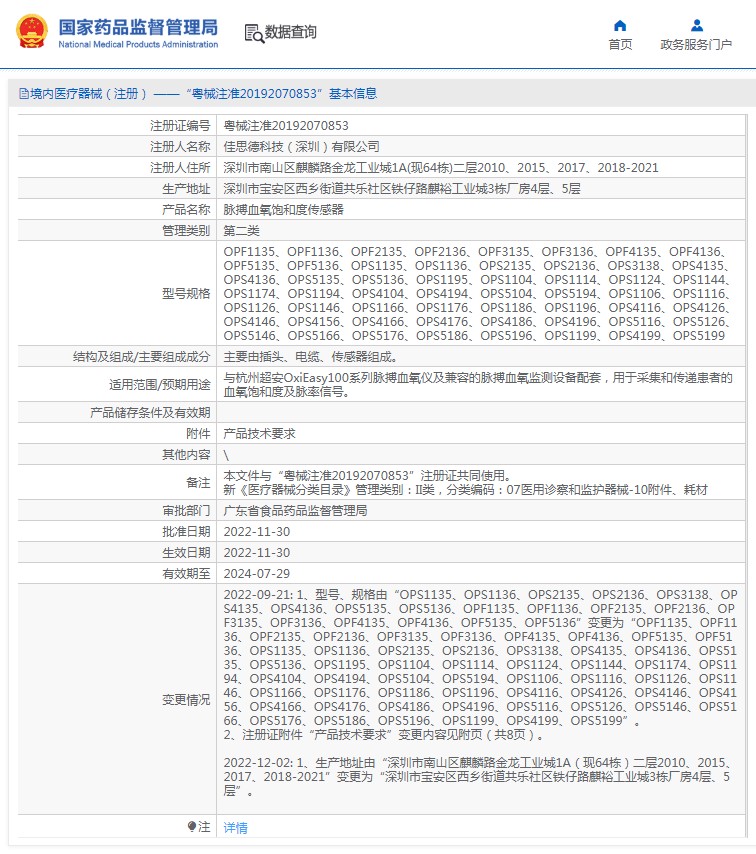Click the 产品名称 label
The image size is (756, 854).
point(186,210)
